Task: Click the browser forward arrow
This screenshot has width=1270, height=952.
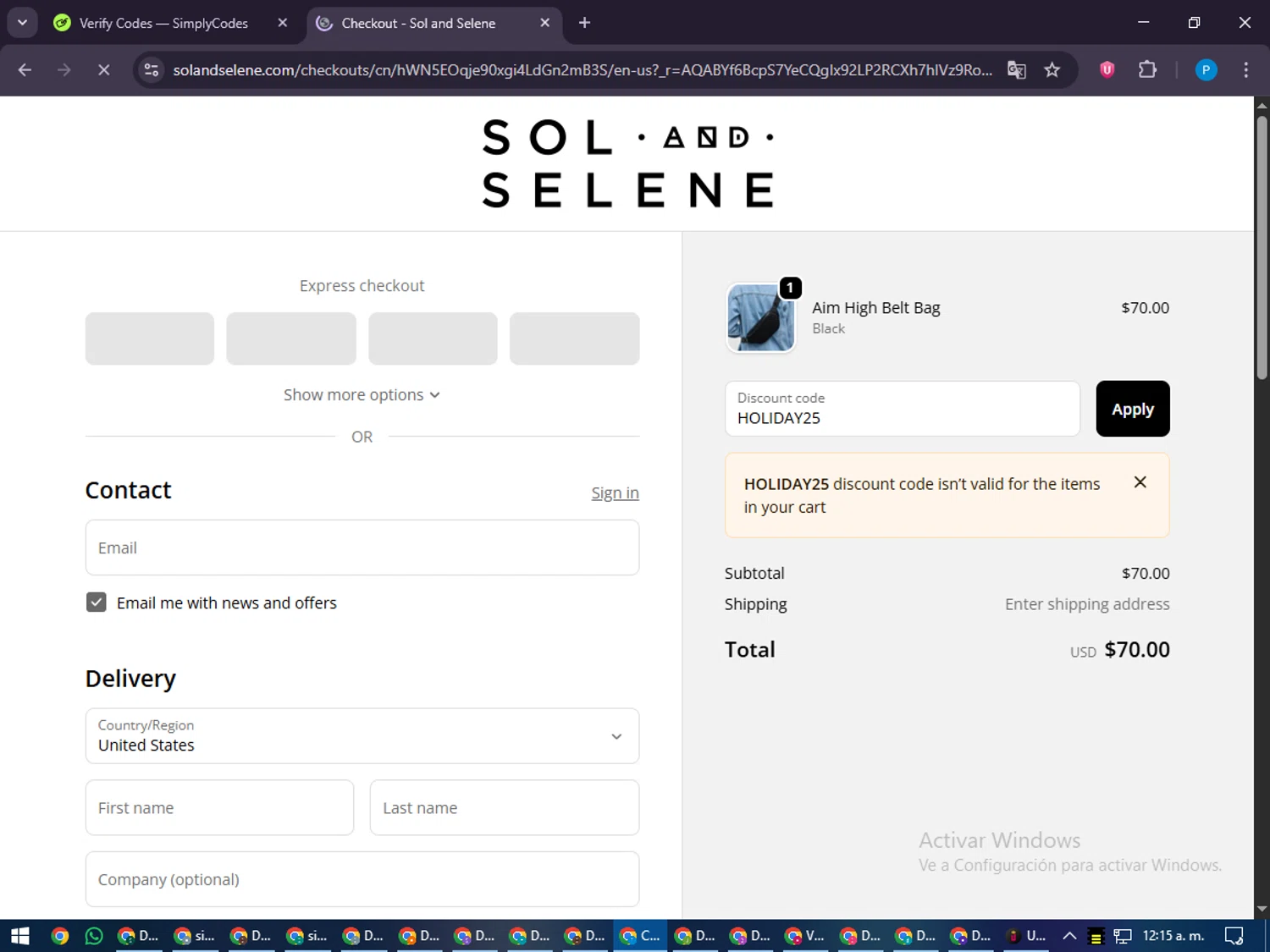Action: pos(64,69)
